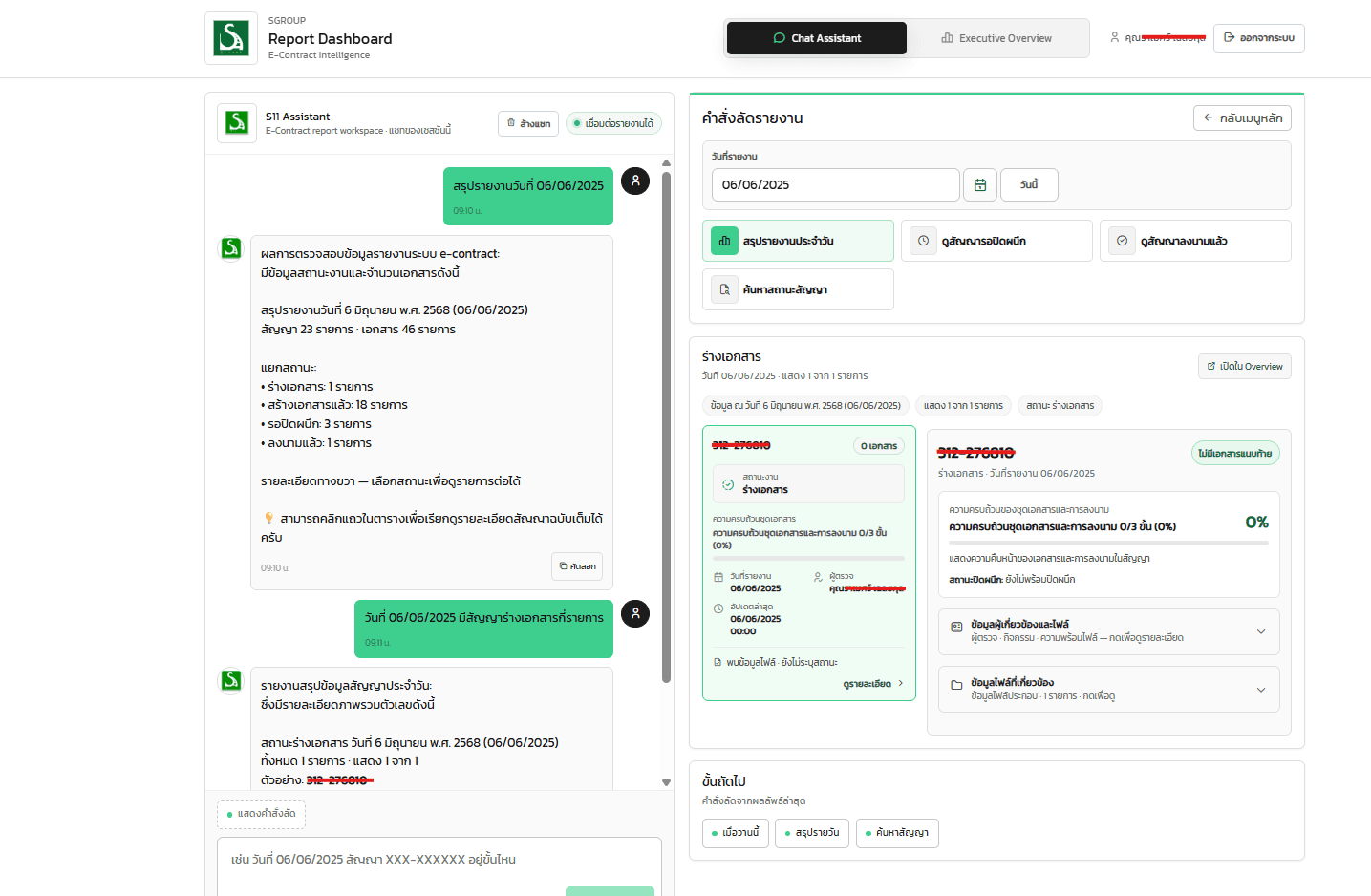Focus the report date field showing 06/06/2025
The height and width of the screenshot is (896, 1371).
(x=835, y=184)
